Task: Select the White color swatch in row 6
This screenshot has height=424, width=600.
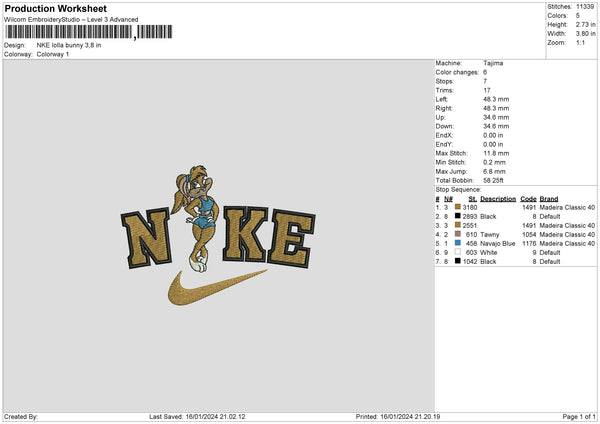Action: (x=457, y=252)
